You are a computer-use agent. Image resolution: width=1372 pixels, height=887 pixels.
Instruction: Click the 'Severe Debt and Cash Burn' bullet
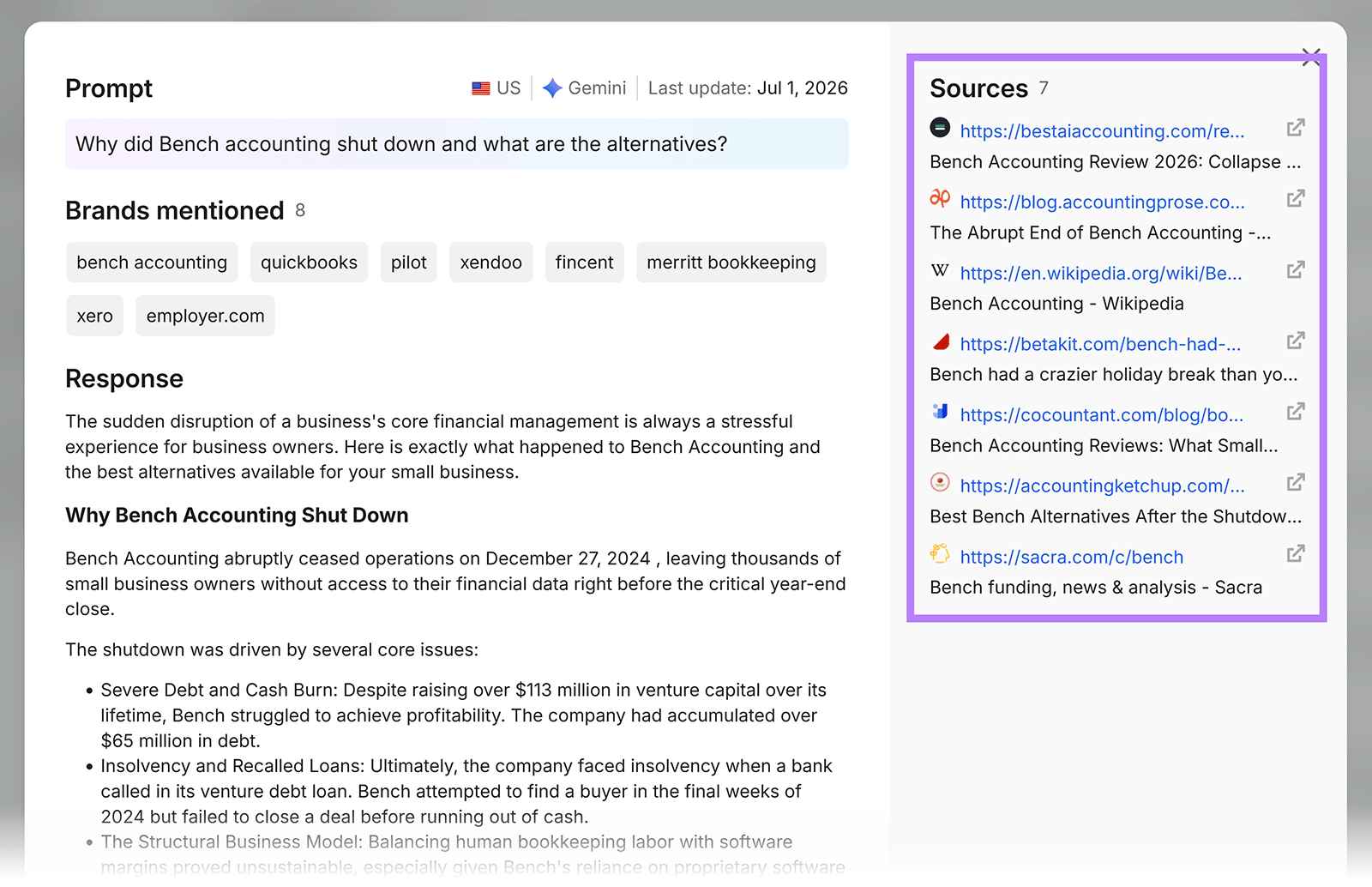click(x=463, y=715)
